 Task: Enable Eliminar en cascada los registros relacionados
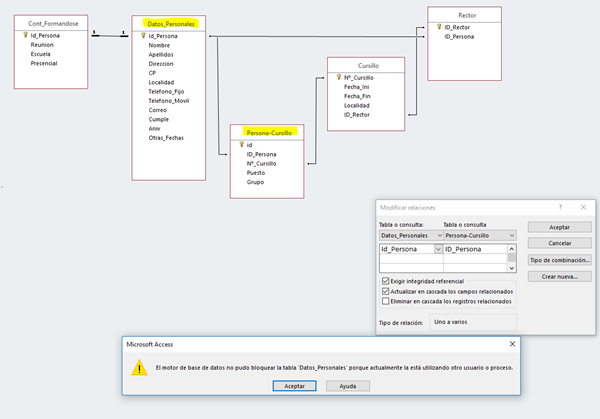[386, 300]
